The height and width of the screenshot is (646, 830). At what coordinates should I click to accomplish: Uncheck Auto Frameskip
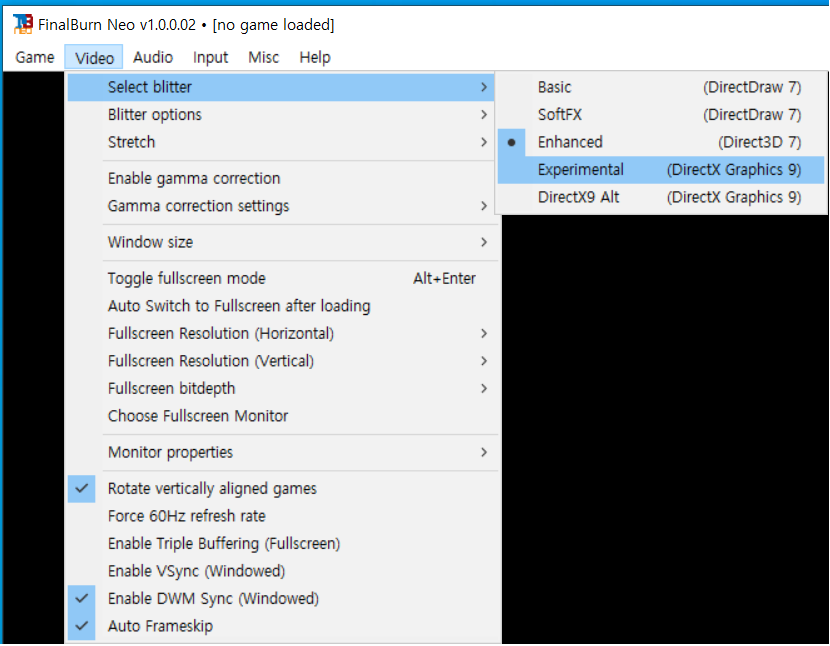tap(281, 626)
